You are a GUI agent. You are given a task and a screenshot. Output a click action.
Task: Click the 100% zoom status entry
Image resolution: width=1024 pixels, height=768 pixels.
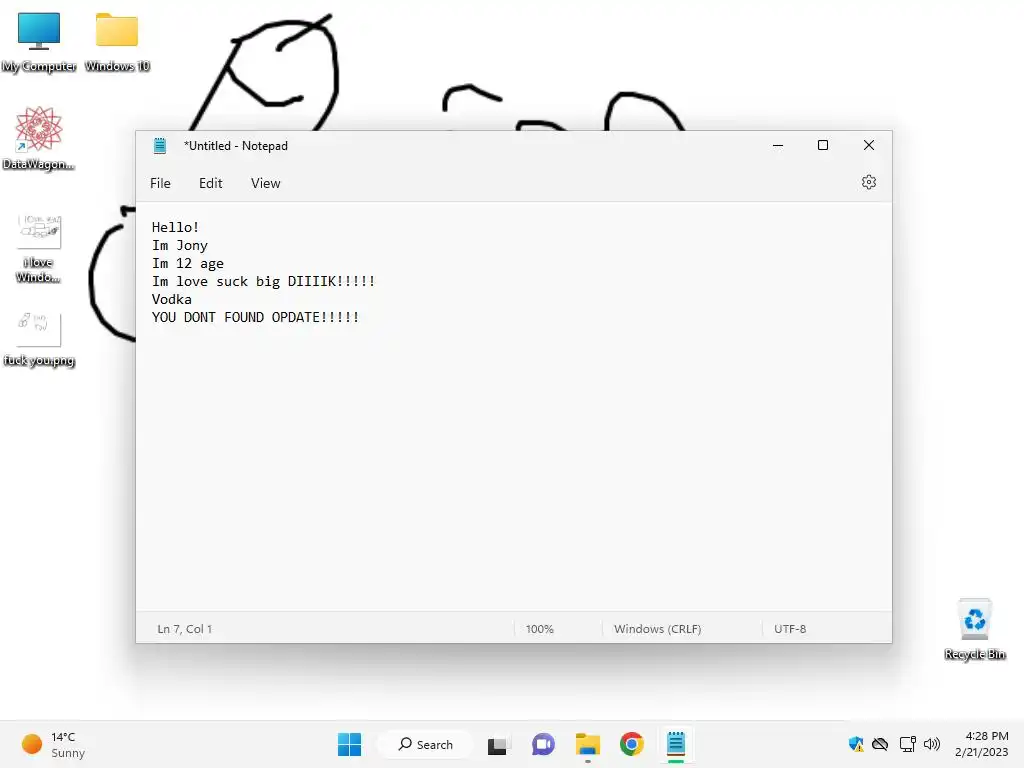pos(539,629)
